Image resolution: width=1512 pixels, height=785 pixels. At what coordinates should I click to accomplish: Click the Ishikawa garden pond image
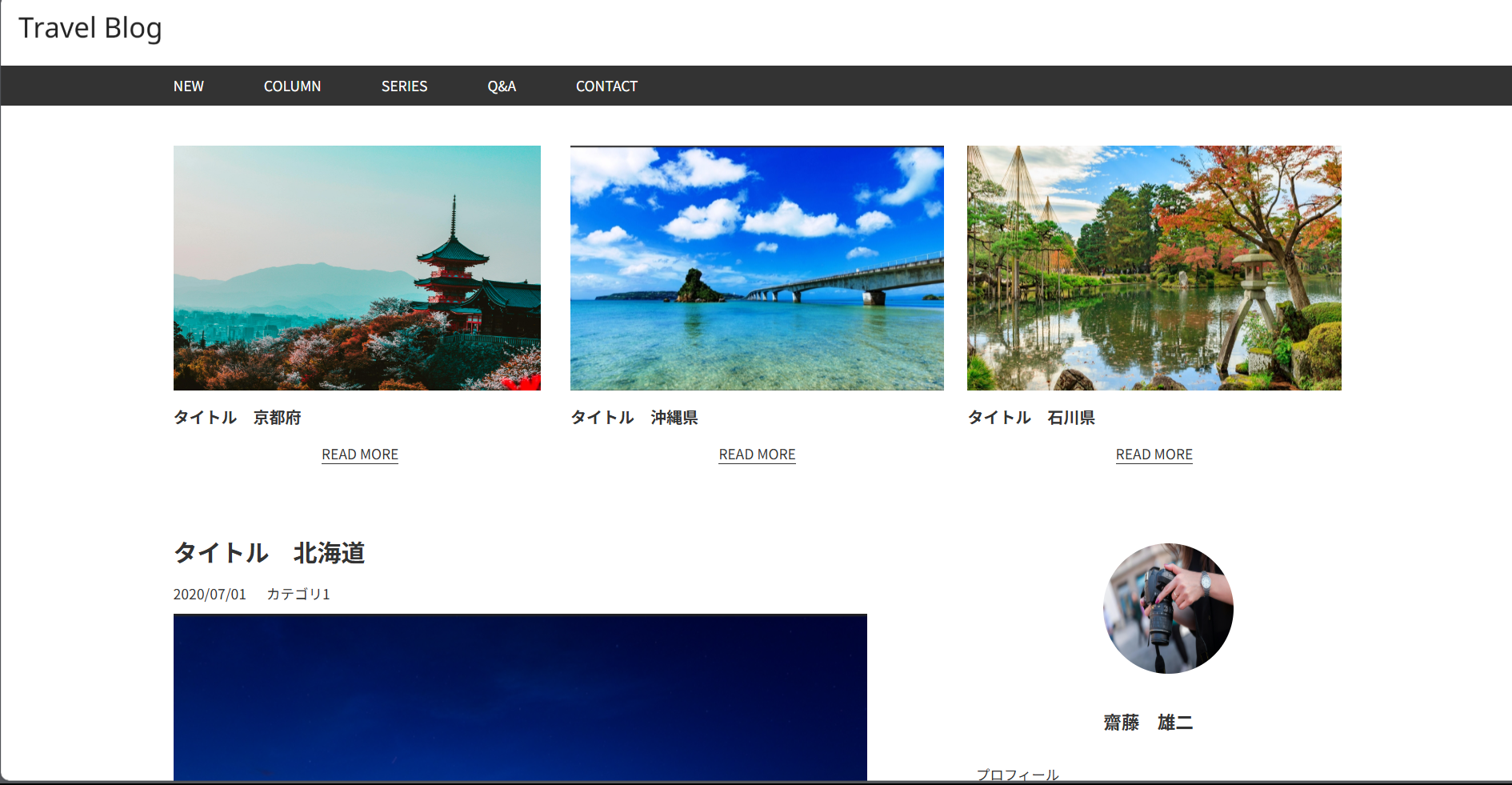[x=1154, y=268]
